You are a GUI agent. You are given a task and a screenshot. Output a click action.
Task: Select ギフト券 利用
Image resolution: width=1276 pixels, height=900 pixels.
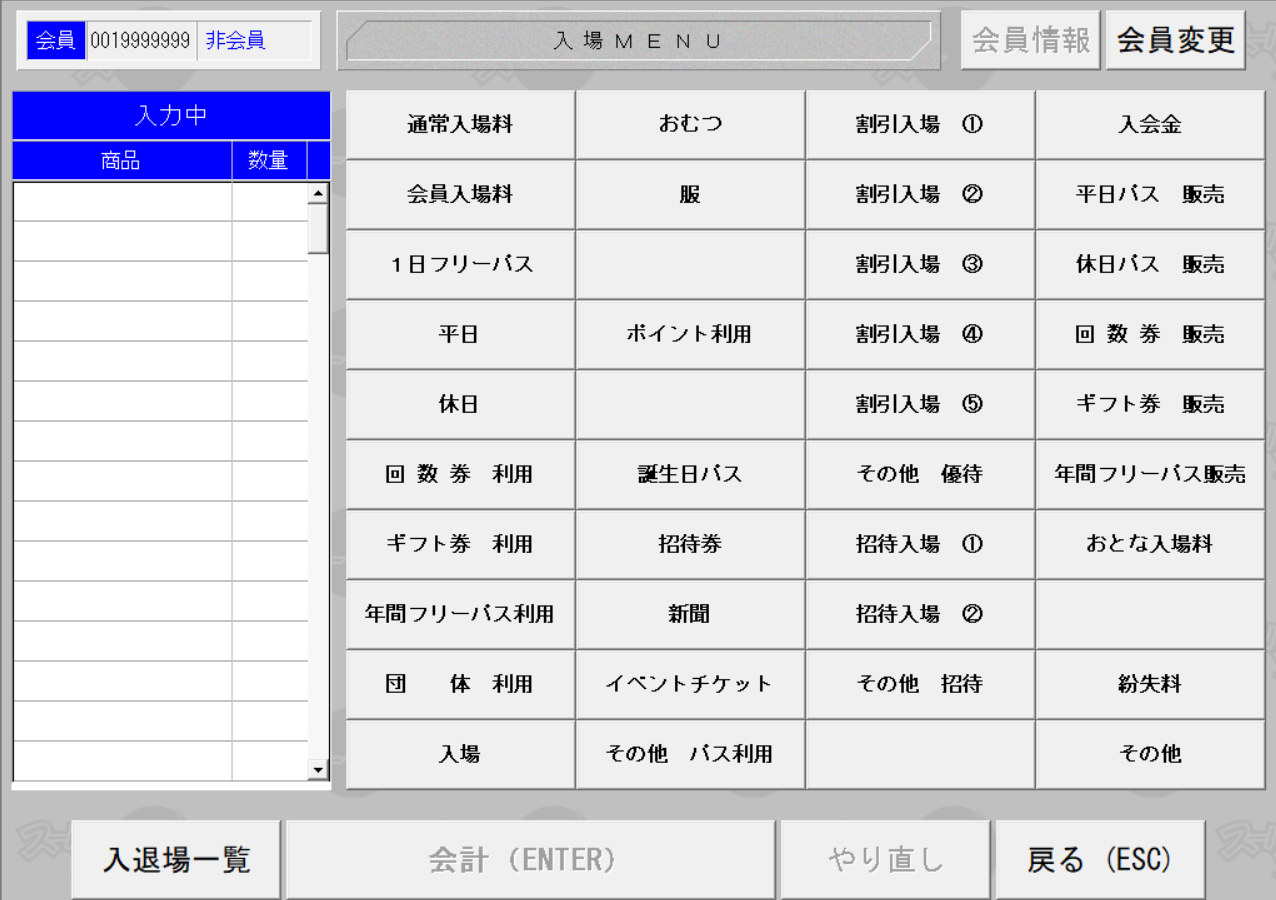pos(460,545)
